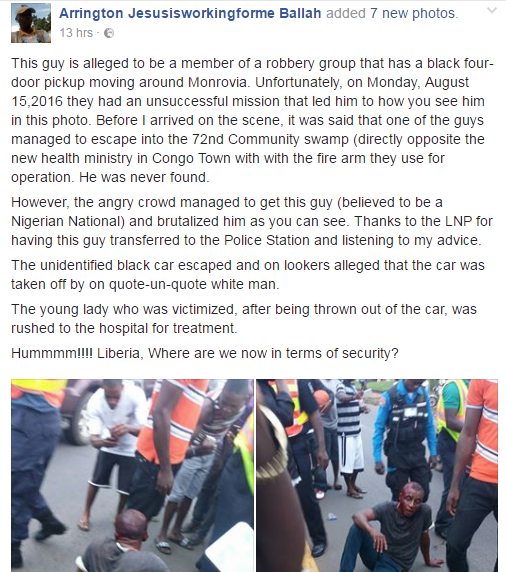Click the globe public privacy icon

point(109,33)
